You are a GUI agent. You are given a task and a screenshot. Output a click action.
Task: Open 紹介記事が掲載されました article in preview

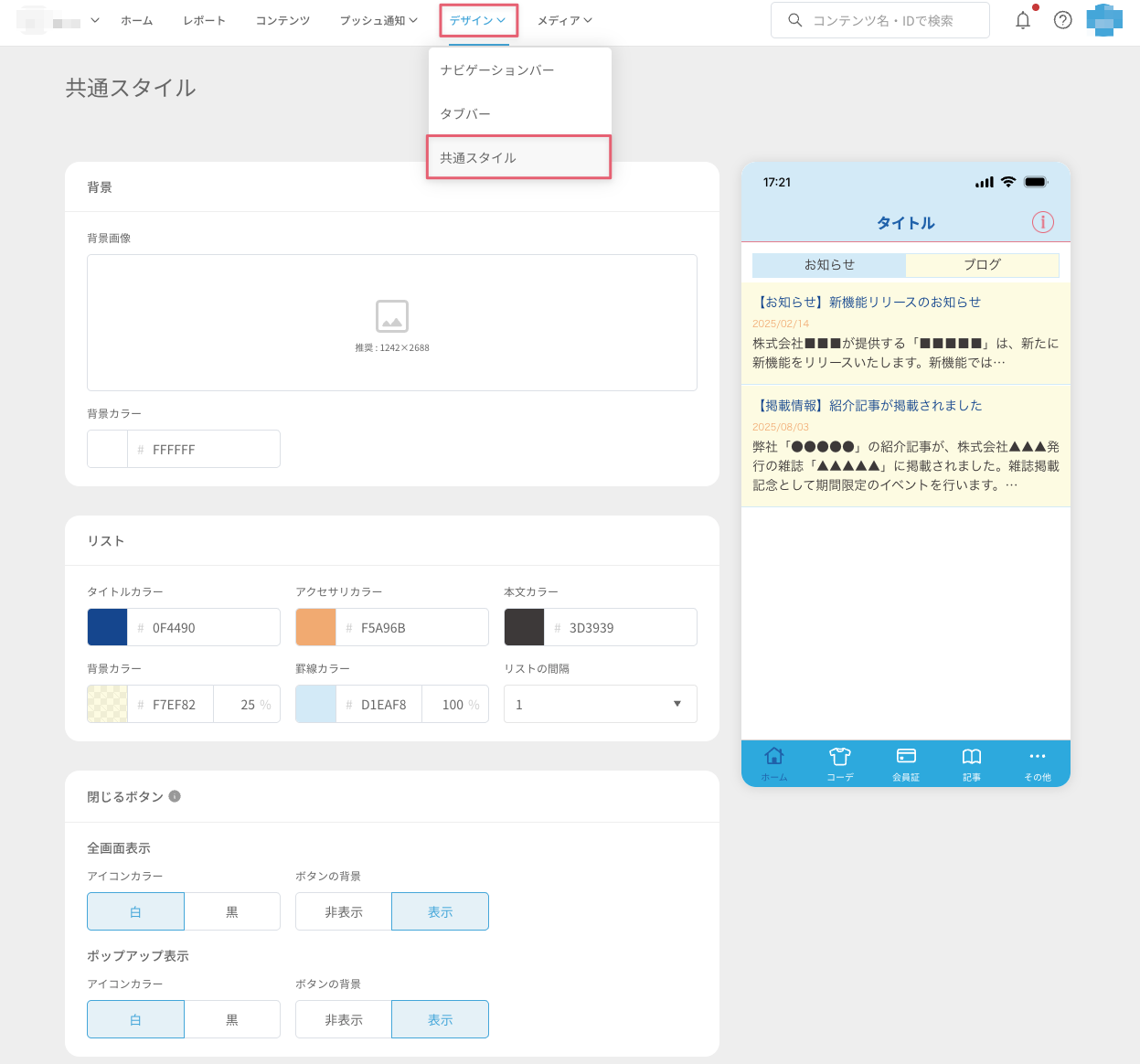coord(906,445)
